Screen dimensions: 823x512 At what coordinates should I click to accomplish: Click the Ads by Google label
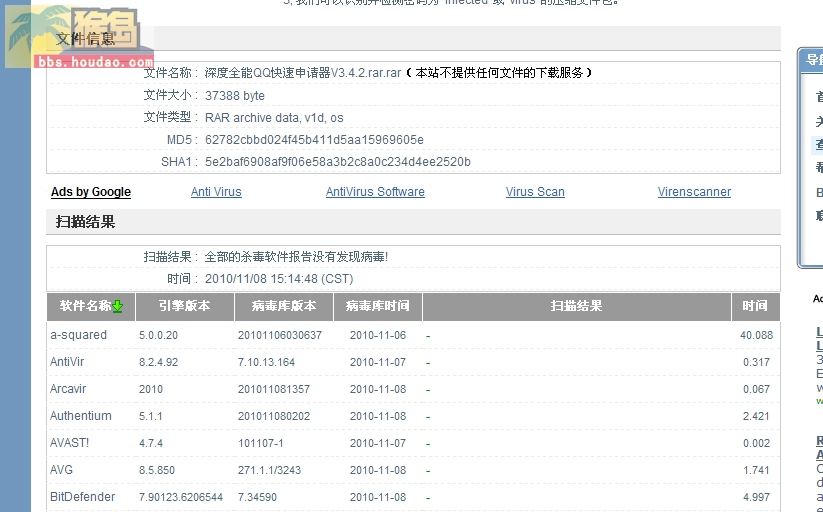91,192
